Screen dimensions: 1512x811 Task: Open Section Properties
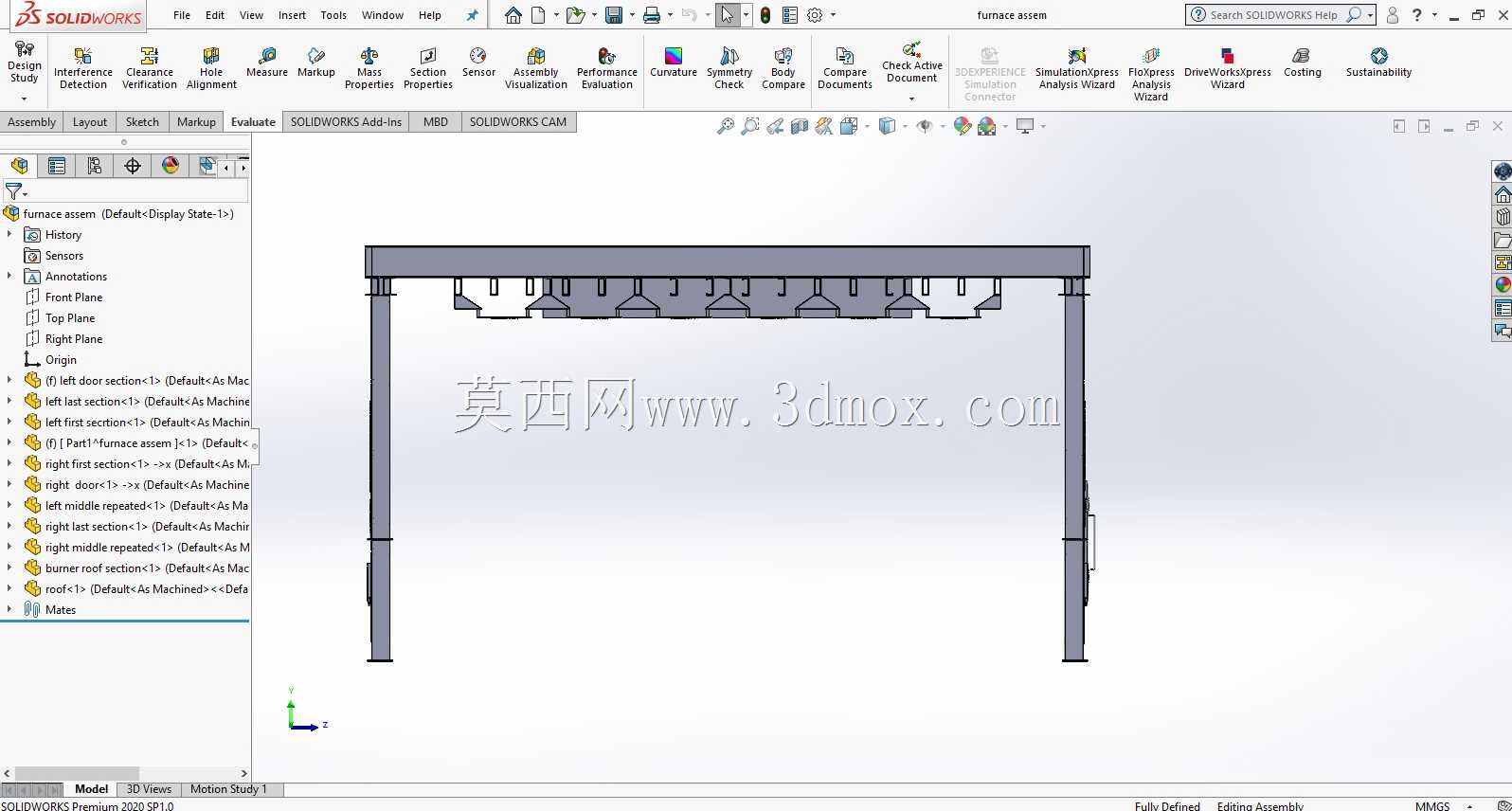pos(428,67)
